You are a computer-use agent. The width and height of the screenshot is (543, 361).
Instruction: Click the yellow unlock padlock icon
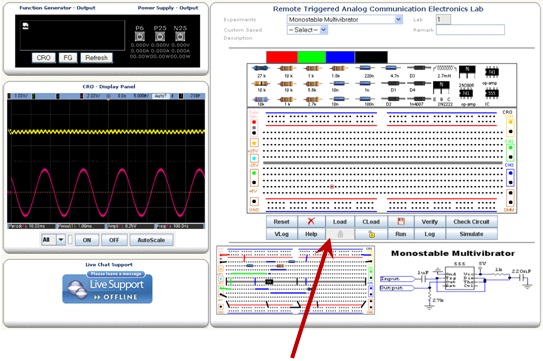(x=371, y=234)
